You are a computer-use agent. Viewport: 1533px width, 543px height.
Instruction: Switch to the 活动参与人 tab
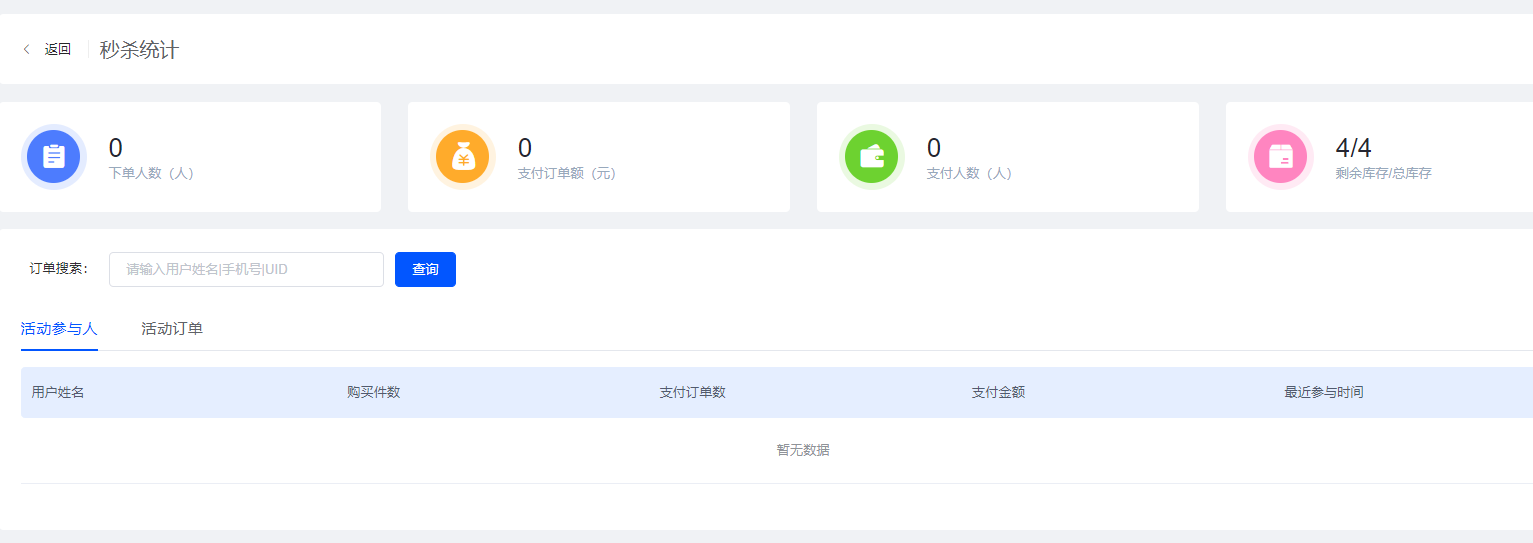pos(59,328)
